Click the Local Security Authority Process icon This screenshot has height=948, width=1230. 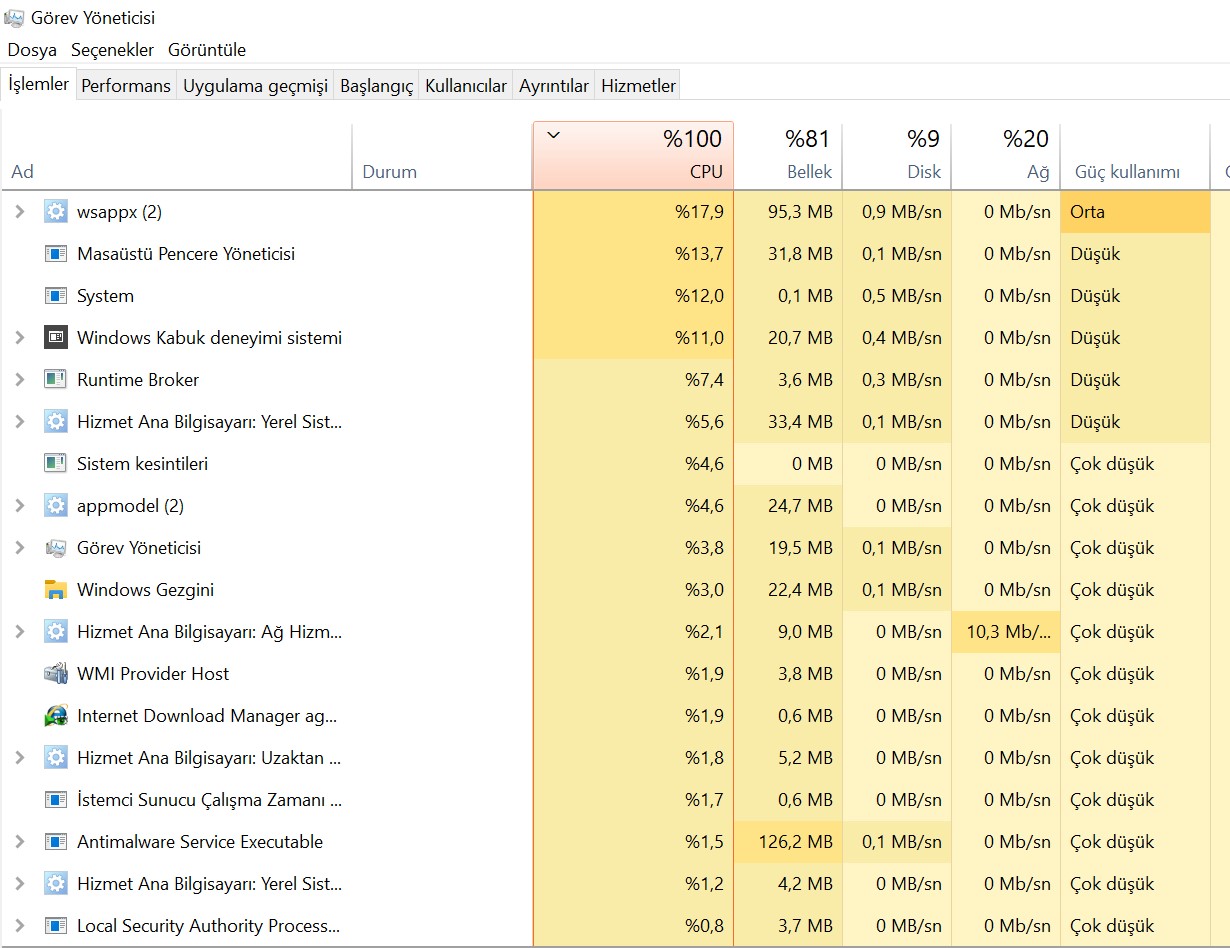click(56, 926)
